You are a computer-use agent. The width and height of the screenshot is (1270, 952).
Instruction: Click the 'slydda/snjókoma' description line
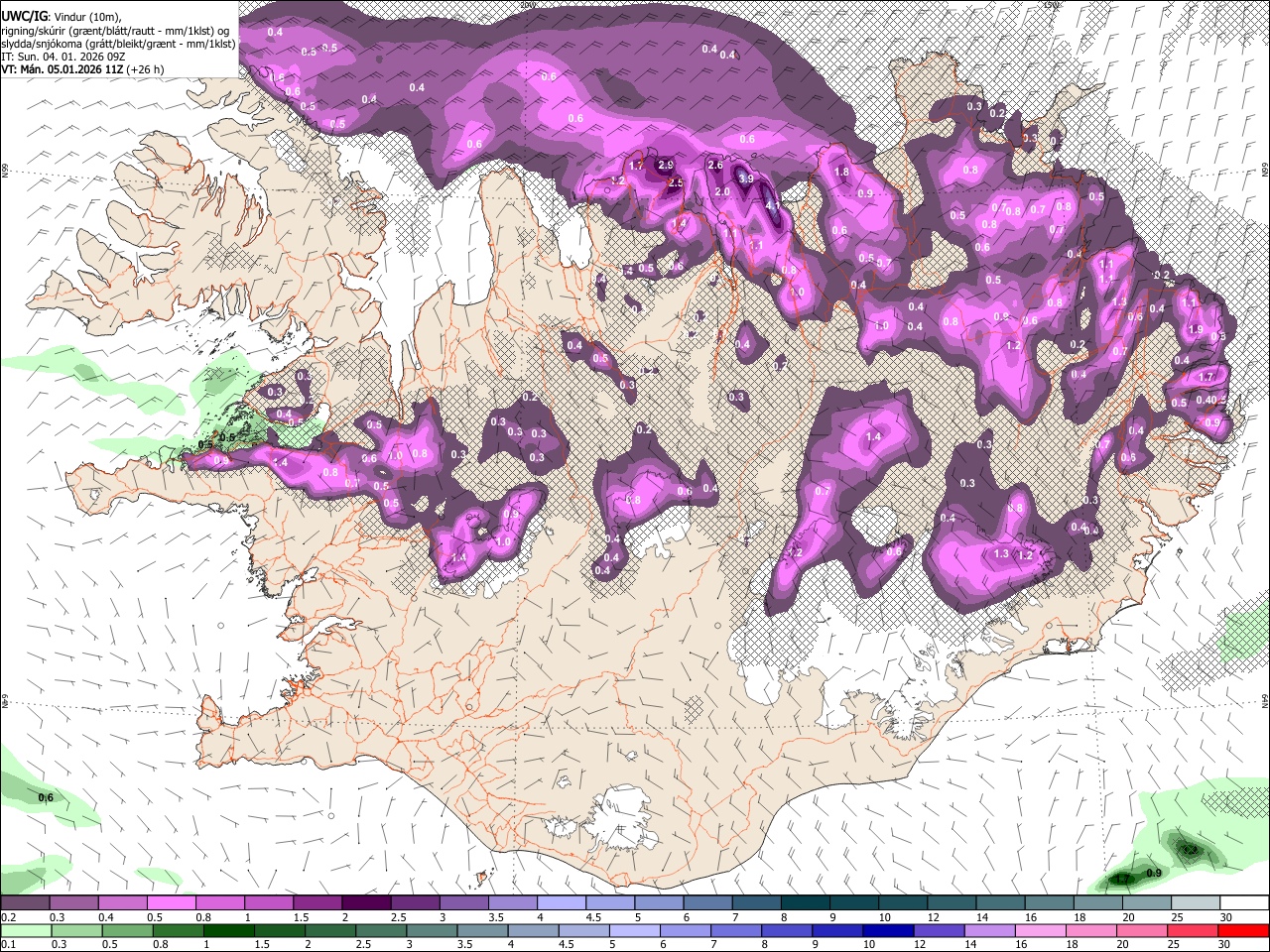pyautogui.click(x=118, y=44)
